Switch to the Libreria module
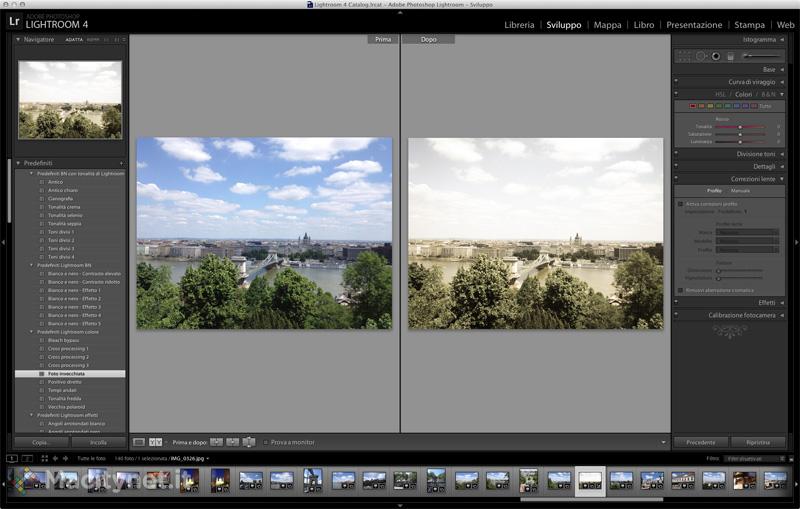The height and width of the screenshot is (509, 800). coord(519,25)
